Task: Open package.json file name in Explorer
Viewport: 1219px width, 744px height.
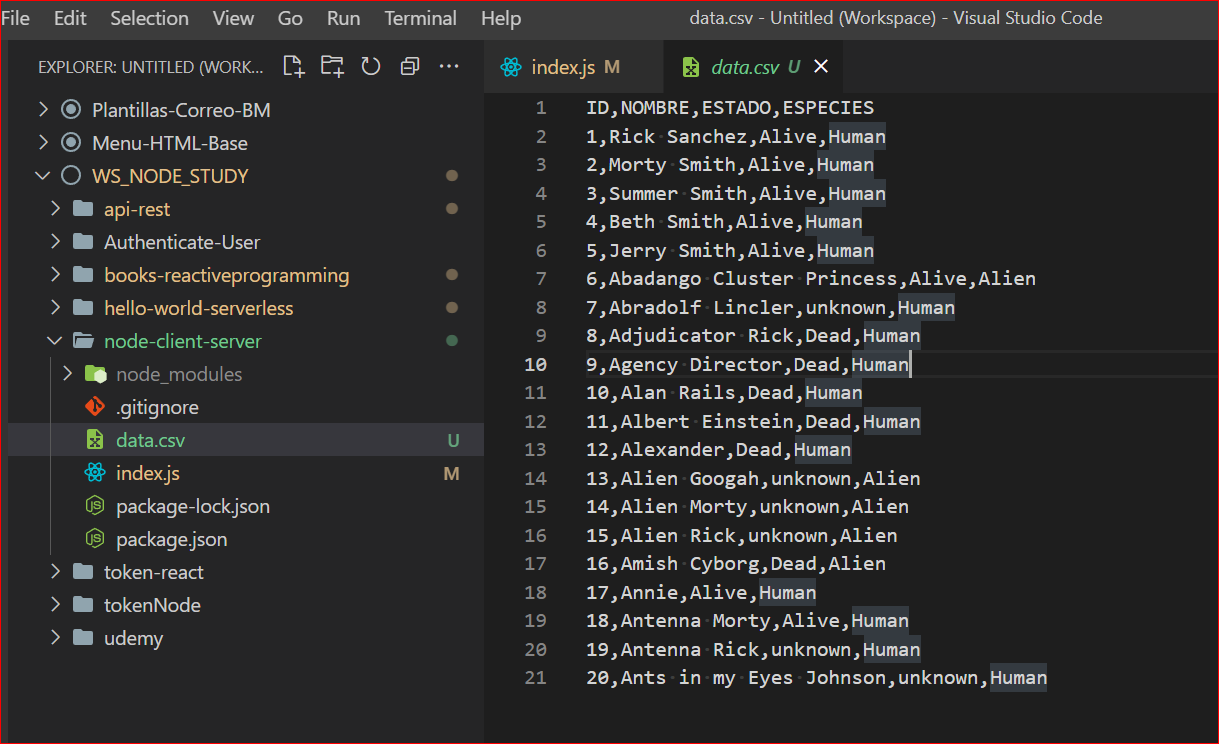Action: point(171,539)
